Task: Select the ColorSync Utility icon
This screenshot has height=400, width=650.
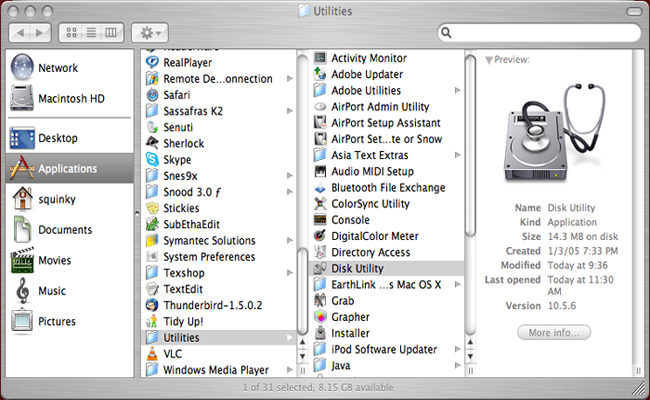Action: [320, 204]
